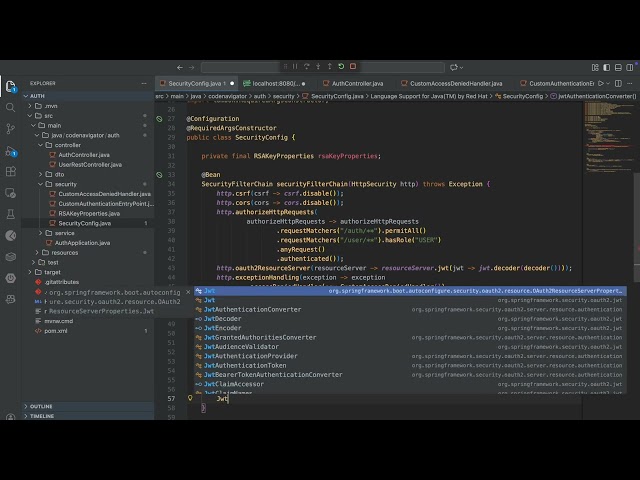
Task: Expand the .mvn folder
Action: 30,106
